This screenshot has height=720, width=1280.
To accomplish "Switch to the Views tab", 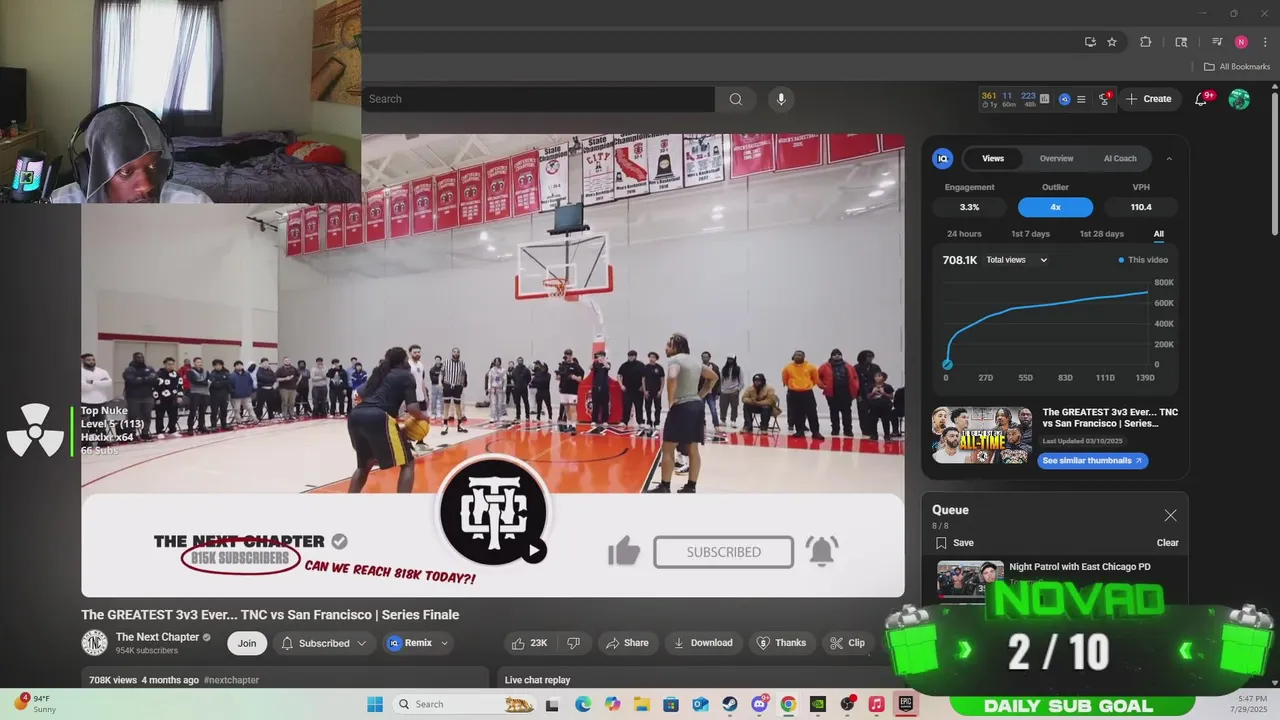I will coord(993,158).
